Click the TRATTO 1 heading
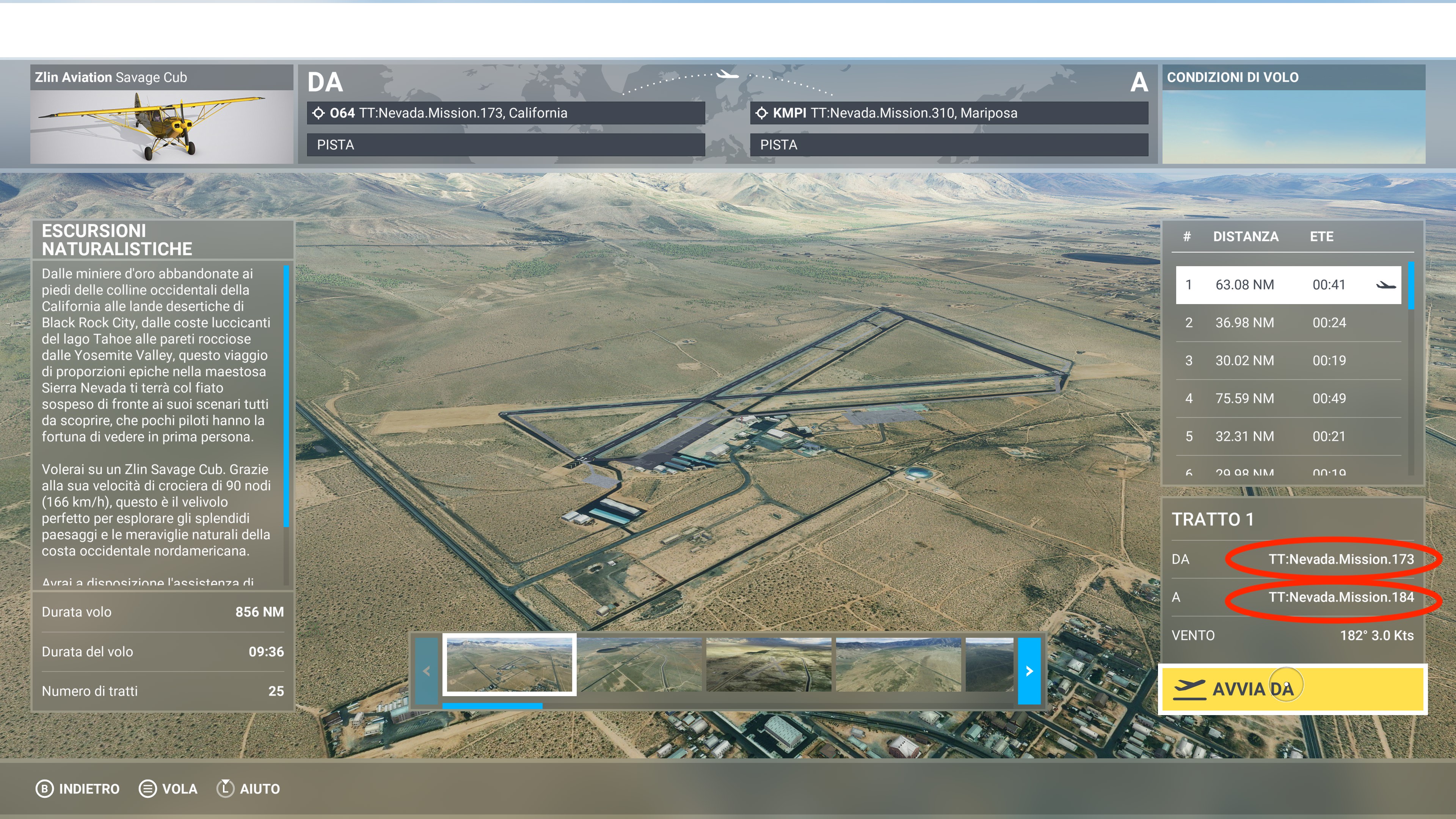The height and width of the screenshot is (819, 1456). (1213, 519)
